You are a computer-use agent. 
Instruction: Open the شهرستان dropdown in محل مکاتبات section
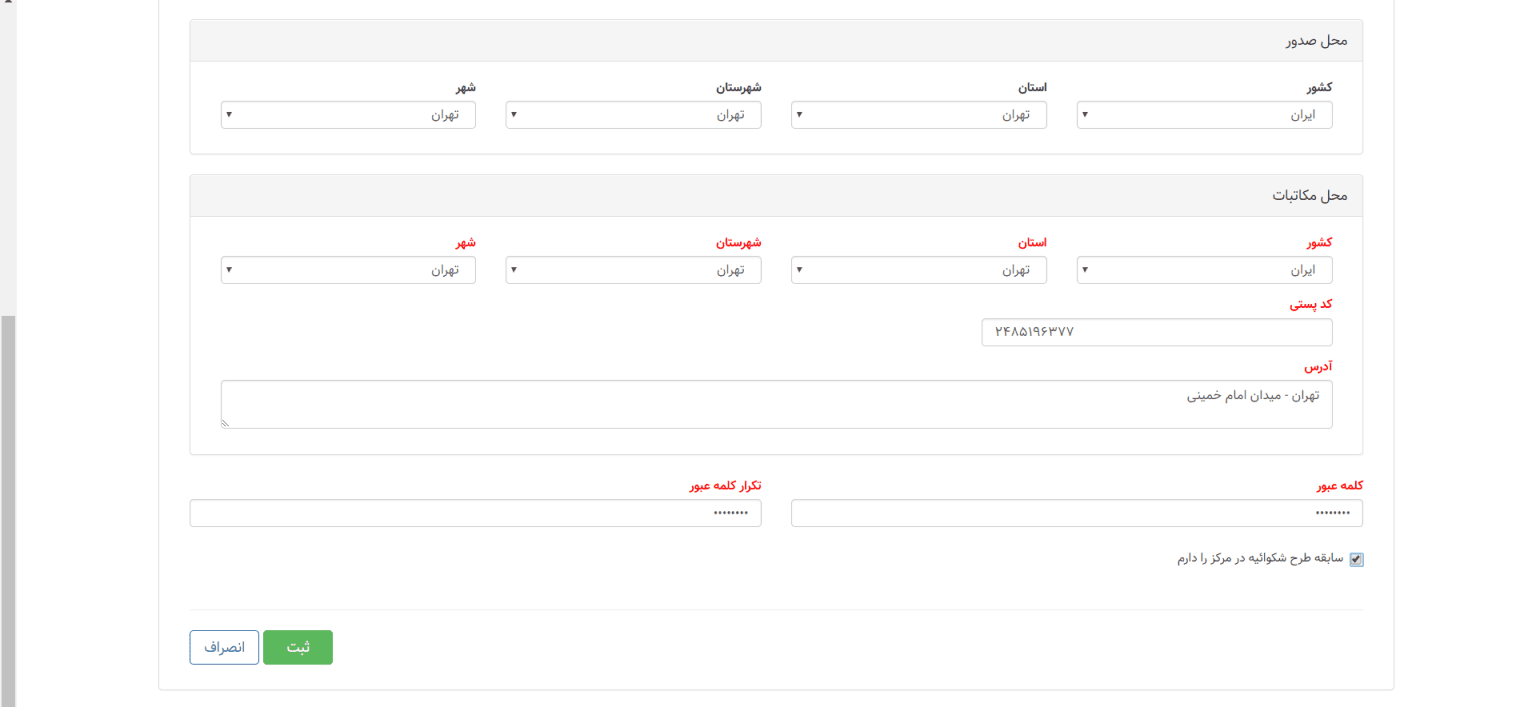(633, 270)
